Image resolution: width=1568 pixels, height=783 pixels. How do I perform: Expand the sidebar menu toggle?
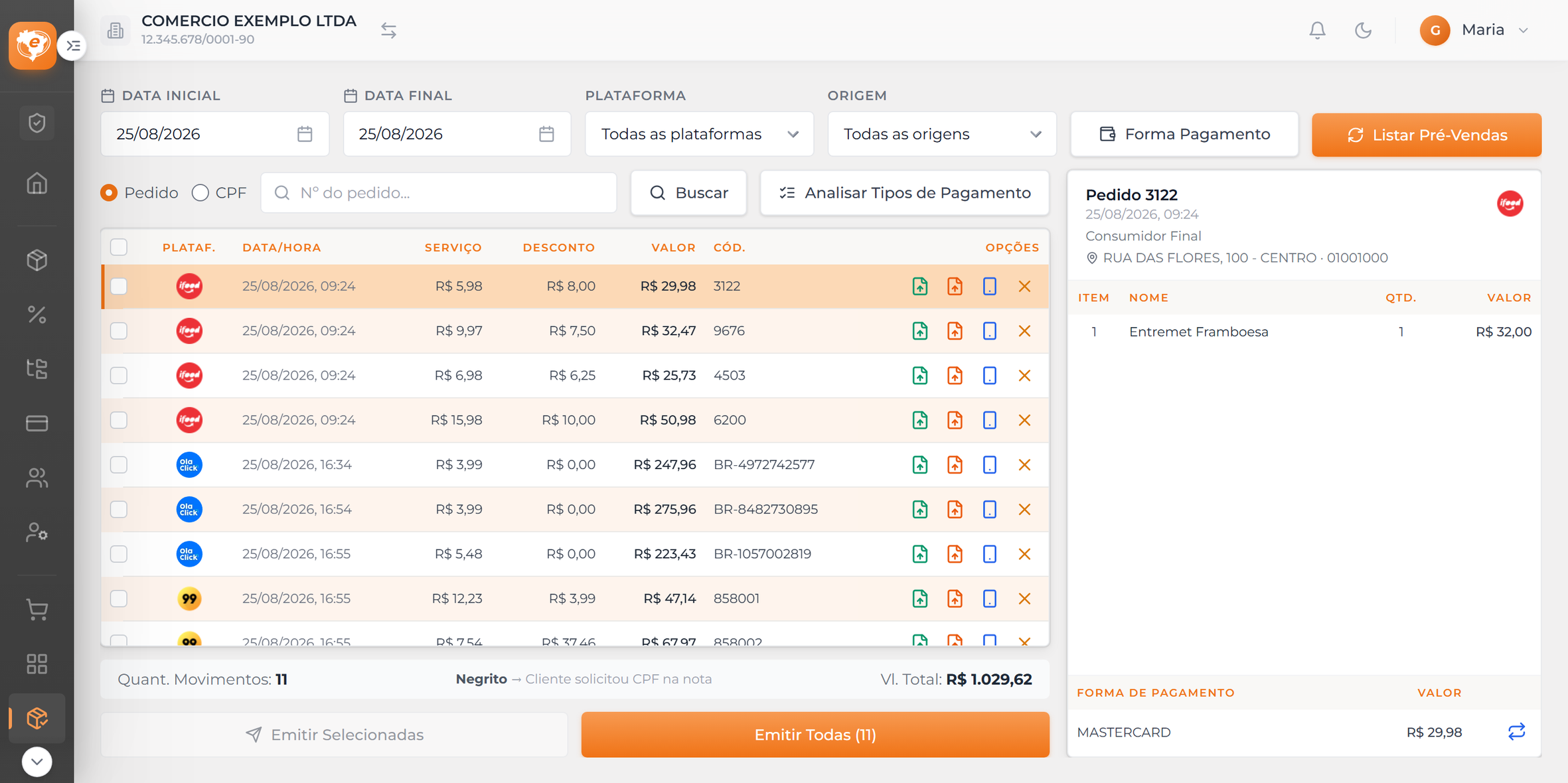[72, 46]
